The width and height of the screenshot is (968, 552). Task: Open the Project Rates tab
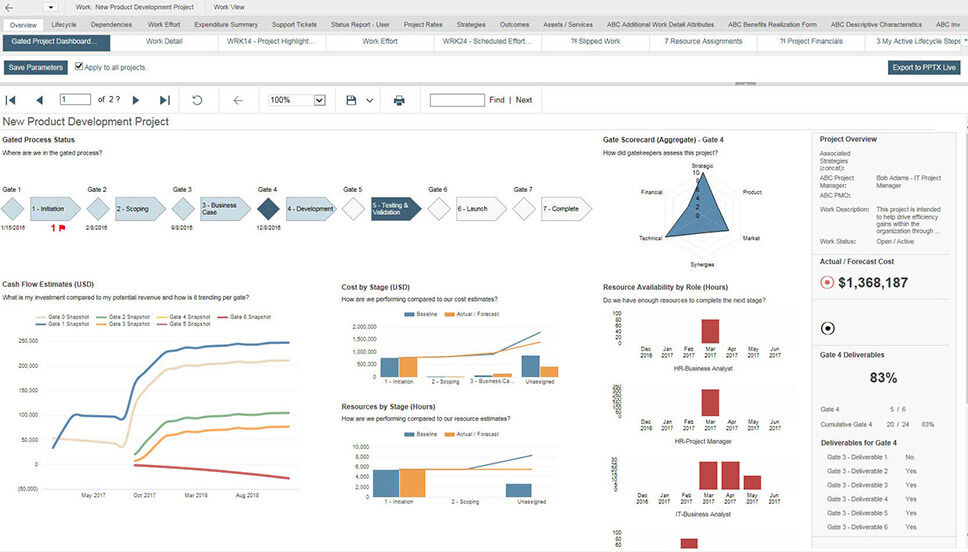click(x=423, y=25)
